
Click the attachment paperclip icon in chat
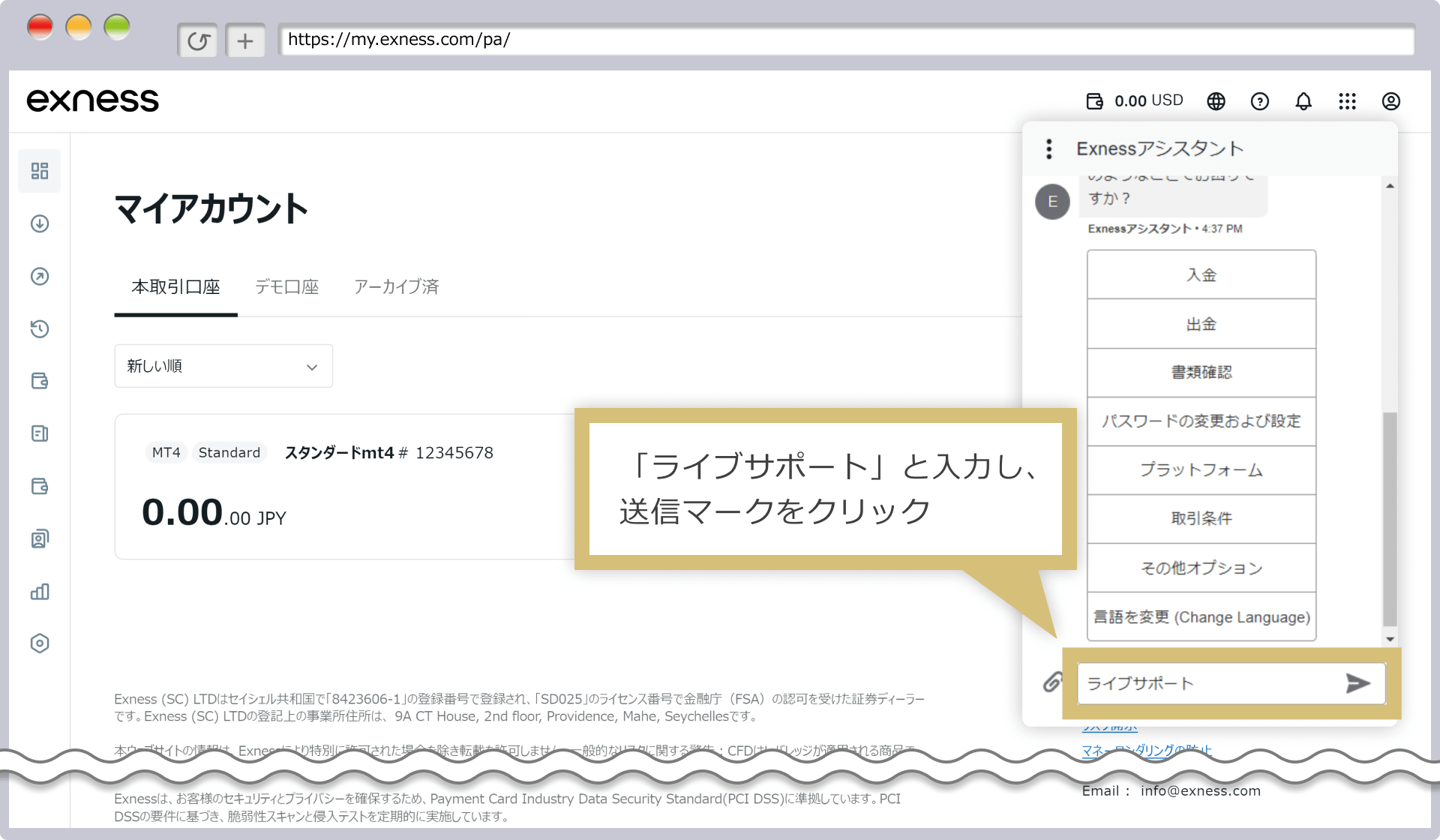[1053, 682]
